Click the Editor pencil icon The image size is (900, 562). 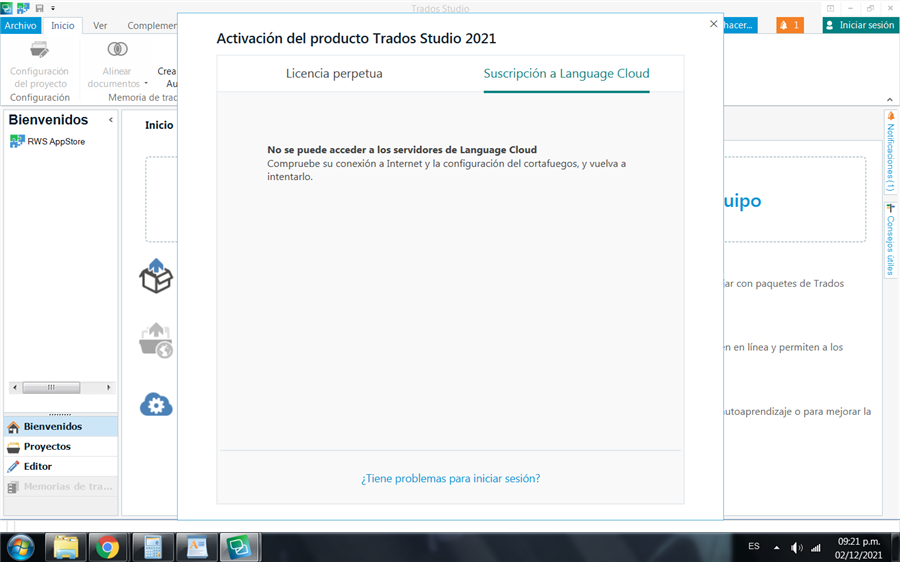click(13, 467)
